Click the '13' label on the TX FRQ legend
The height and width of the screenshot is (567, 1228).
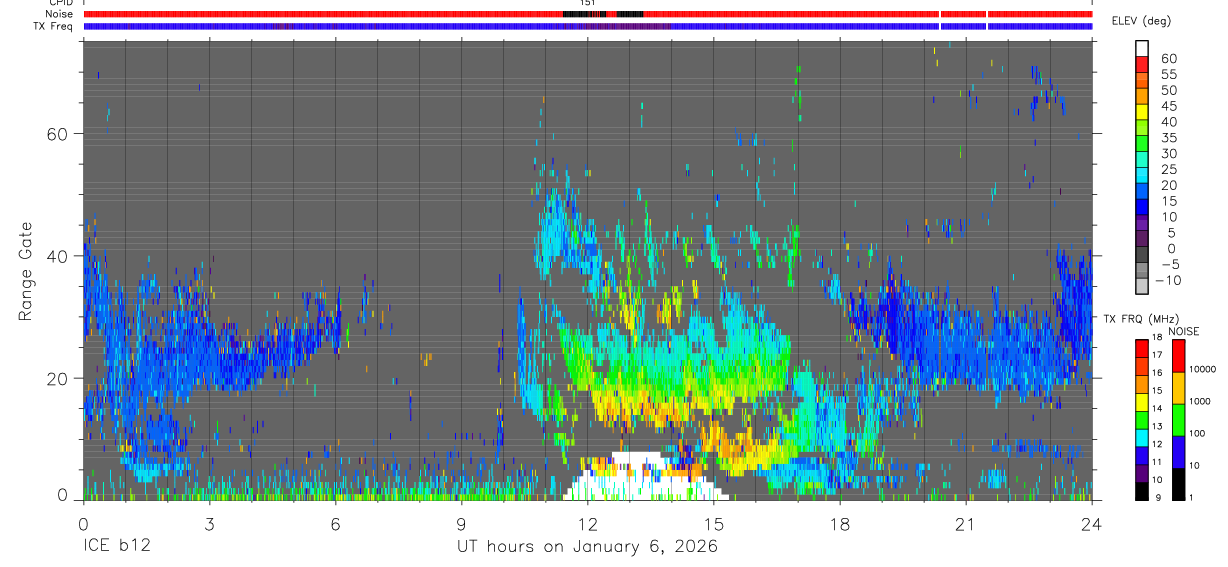point(1158,427)
